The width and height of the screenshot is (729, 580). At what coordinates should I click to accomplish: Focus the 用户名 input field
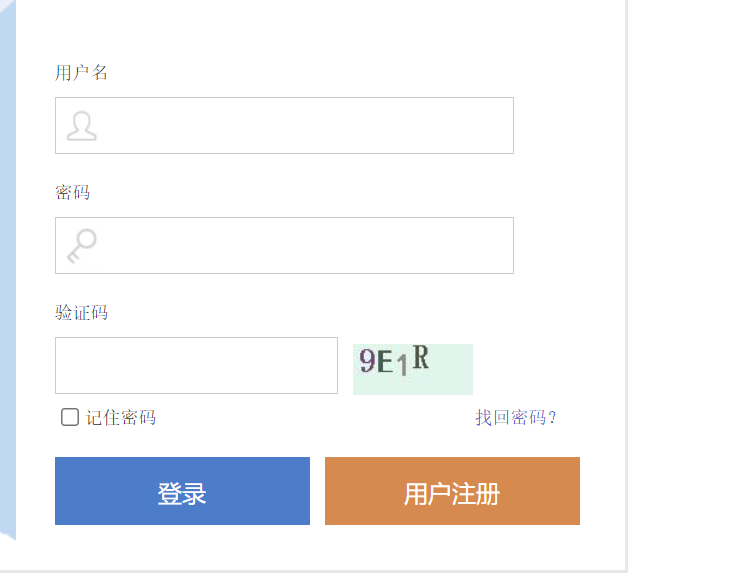285,125
